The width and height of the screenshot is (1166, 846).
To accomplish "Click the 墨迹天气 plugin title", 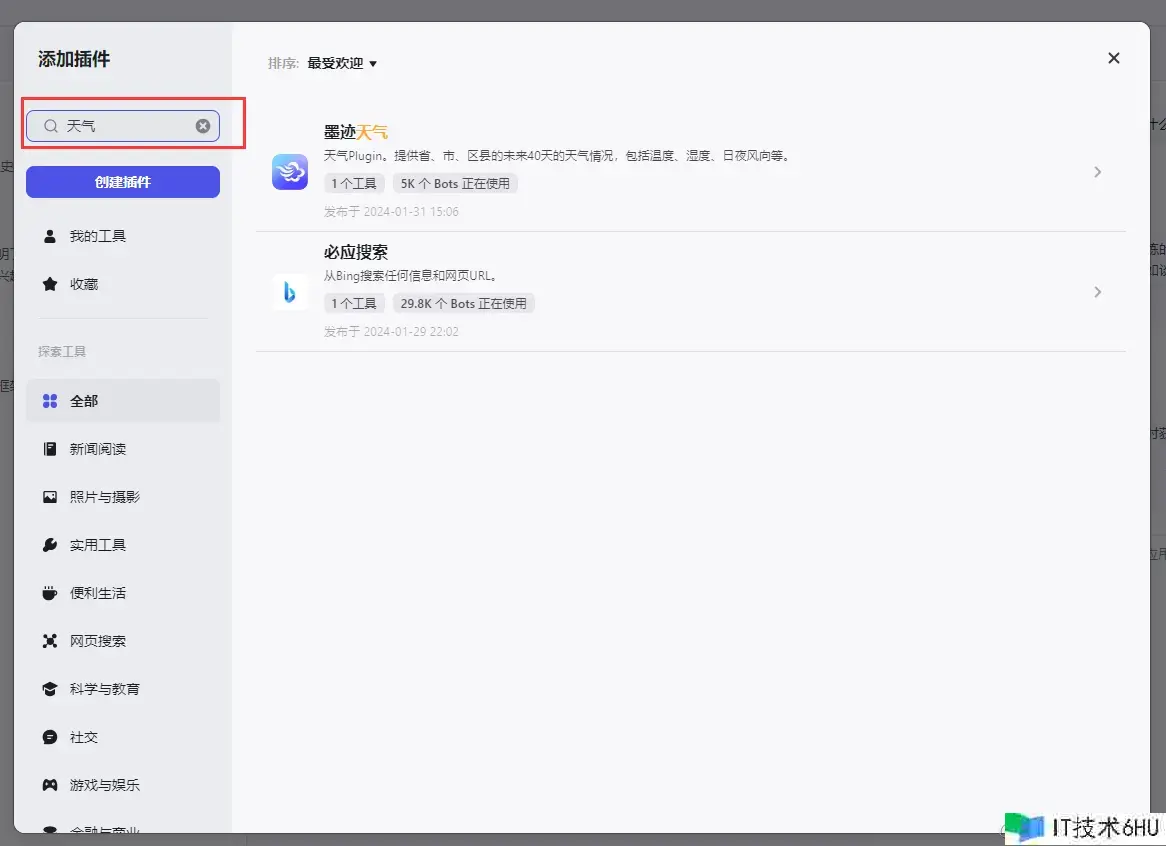I will tap(355, 132).
